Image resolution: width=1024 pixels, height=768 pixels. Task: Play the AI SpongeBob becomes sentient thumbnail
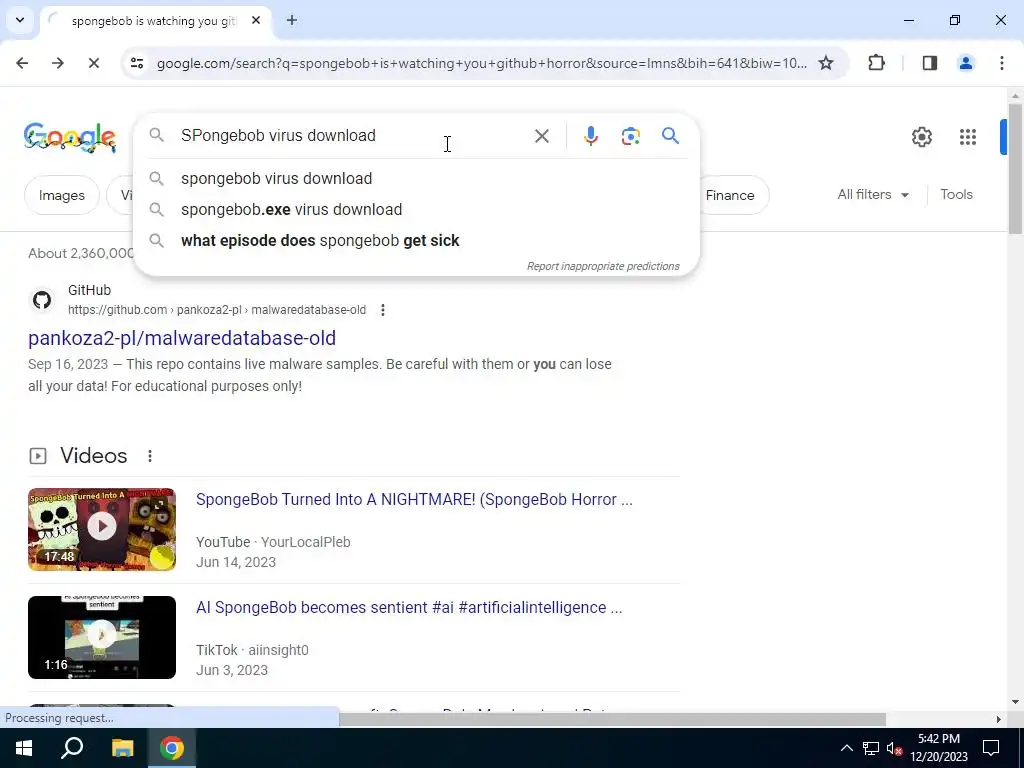[102, 637]
